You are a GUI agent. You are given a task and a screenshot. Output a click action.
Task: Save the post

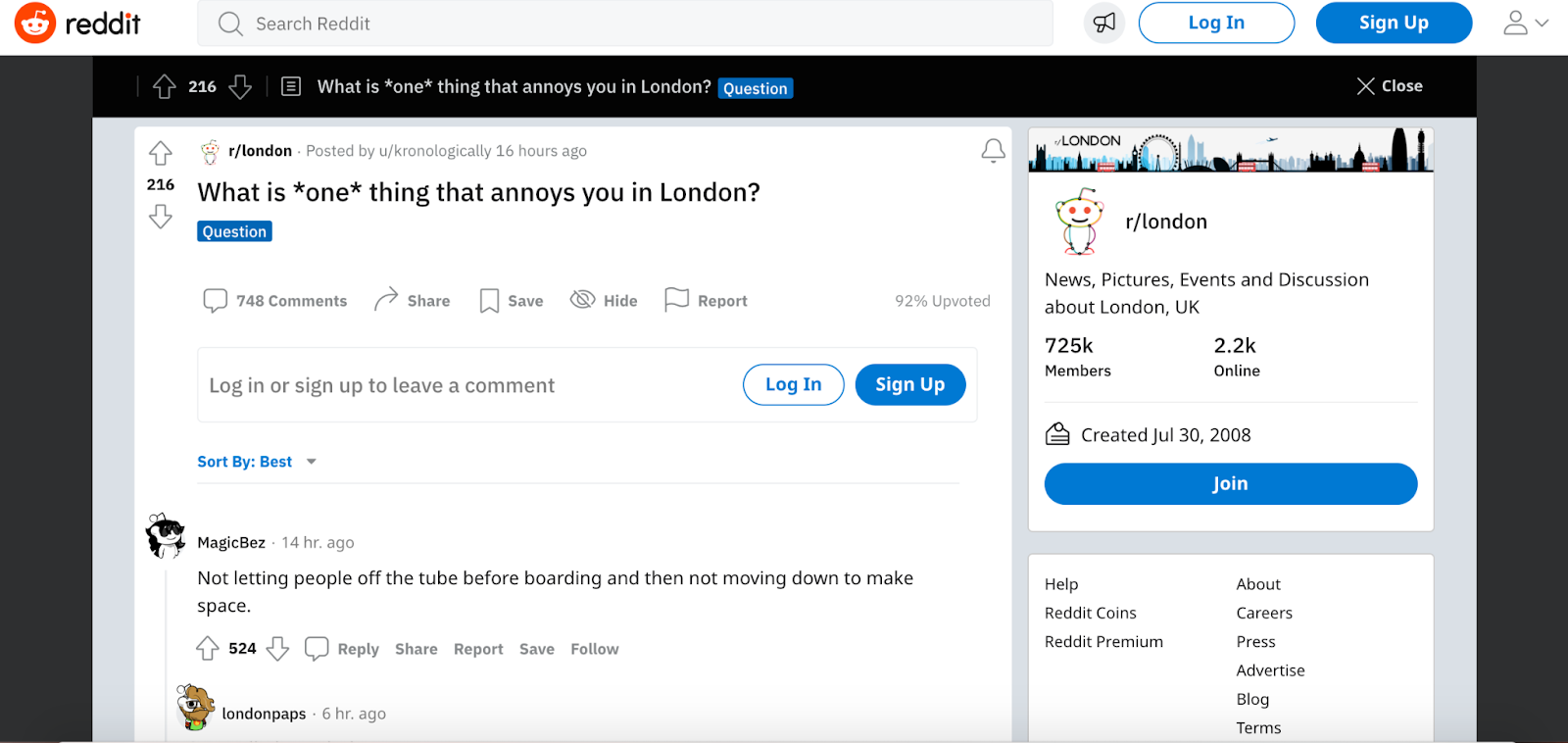coord(512,301)
